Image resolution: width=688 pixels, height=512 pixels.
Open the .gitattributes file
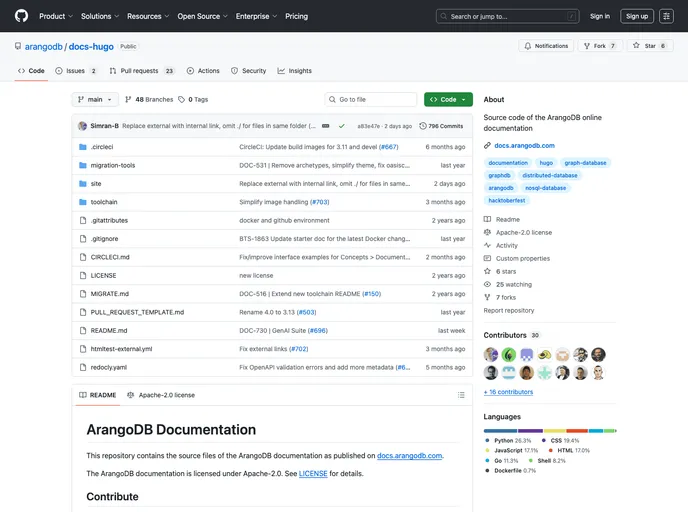pos(109,221)
